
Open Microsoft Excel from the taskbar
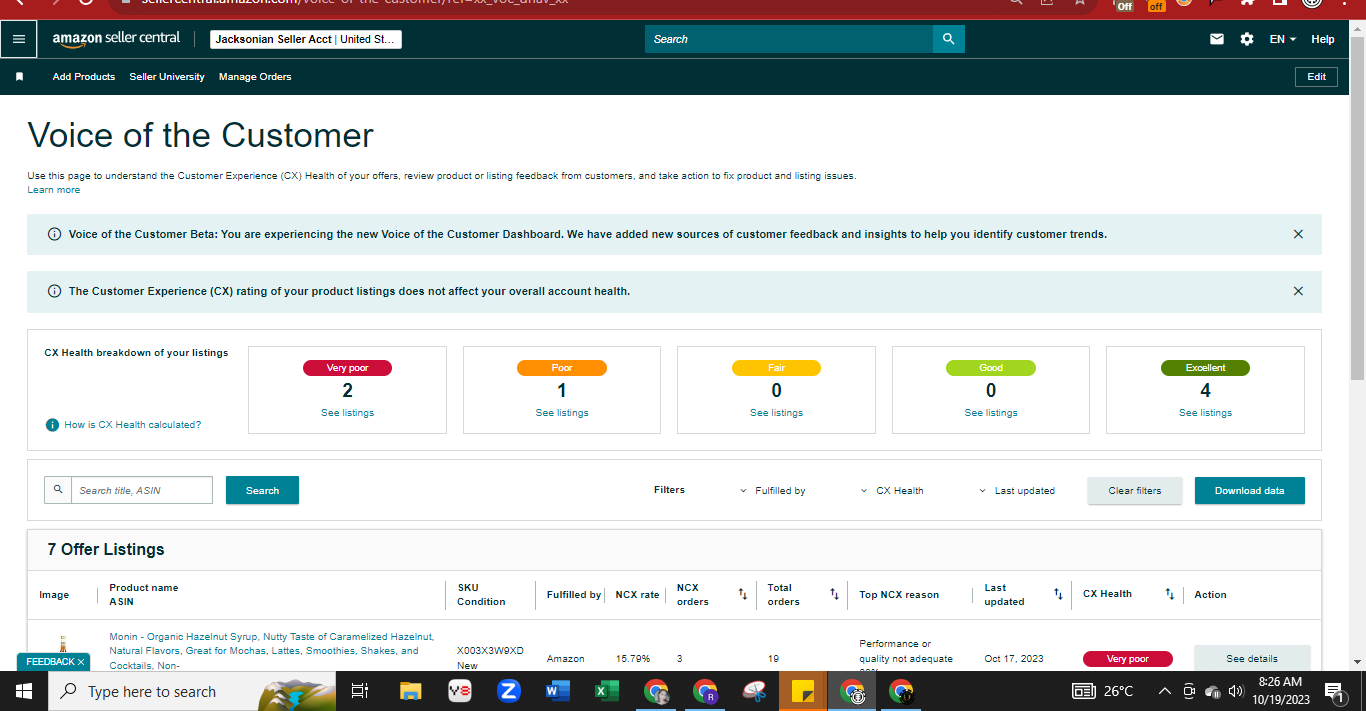[x=606, y=691]
